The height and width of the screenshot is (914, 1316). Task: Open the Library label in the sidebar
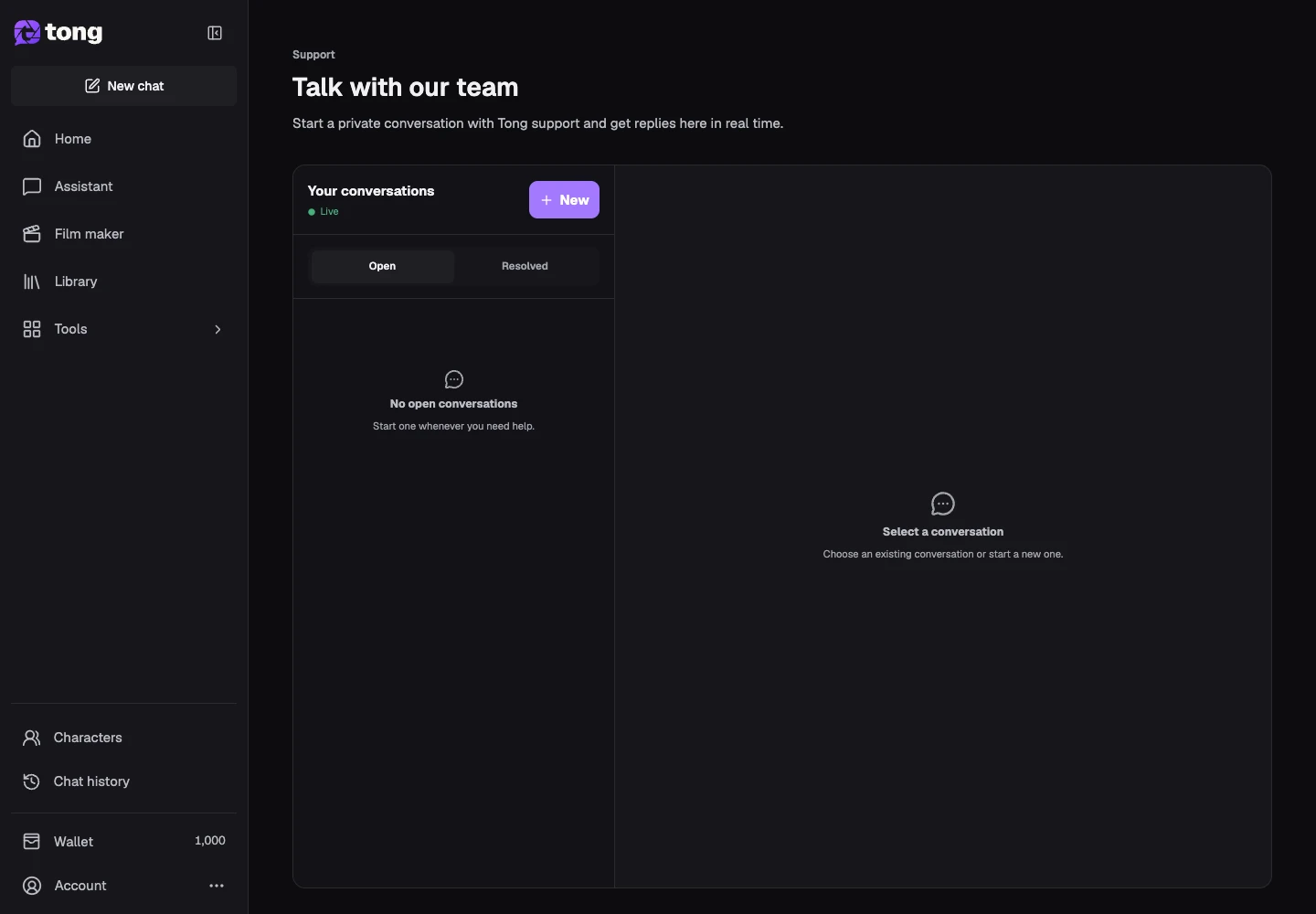(x=76, y=282)
